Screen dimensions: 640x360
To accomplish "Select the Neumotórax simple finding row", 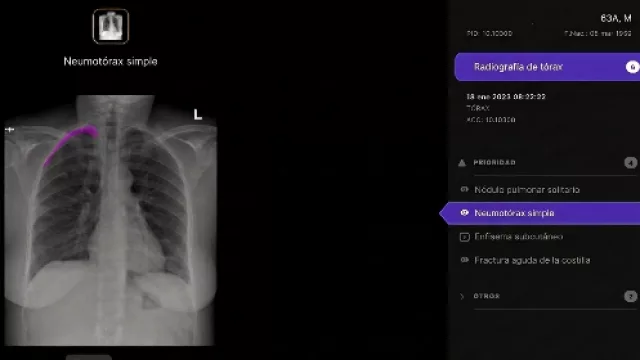I will 540,213.
